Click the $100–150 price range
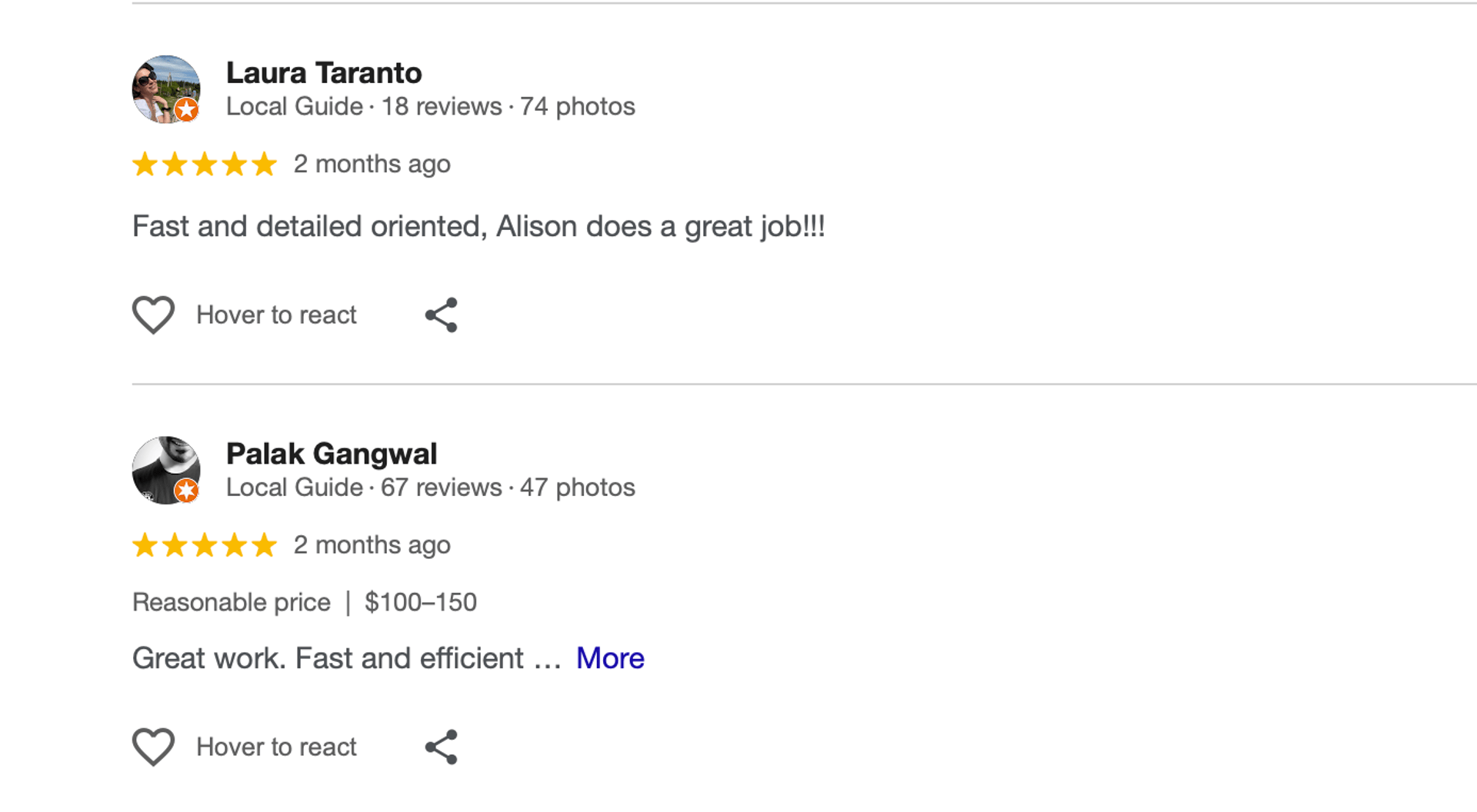The height and width of the screenshot is (812, 1477). coord(421,602)
